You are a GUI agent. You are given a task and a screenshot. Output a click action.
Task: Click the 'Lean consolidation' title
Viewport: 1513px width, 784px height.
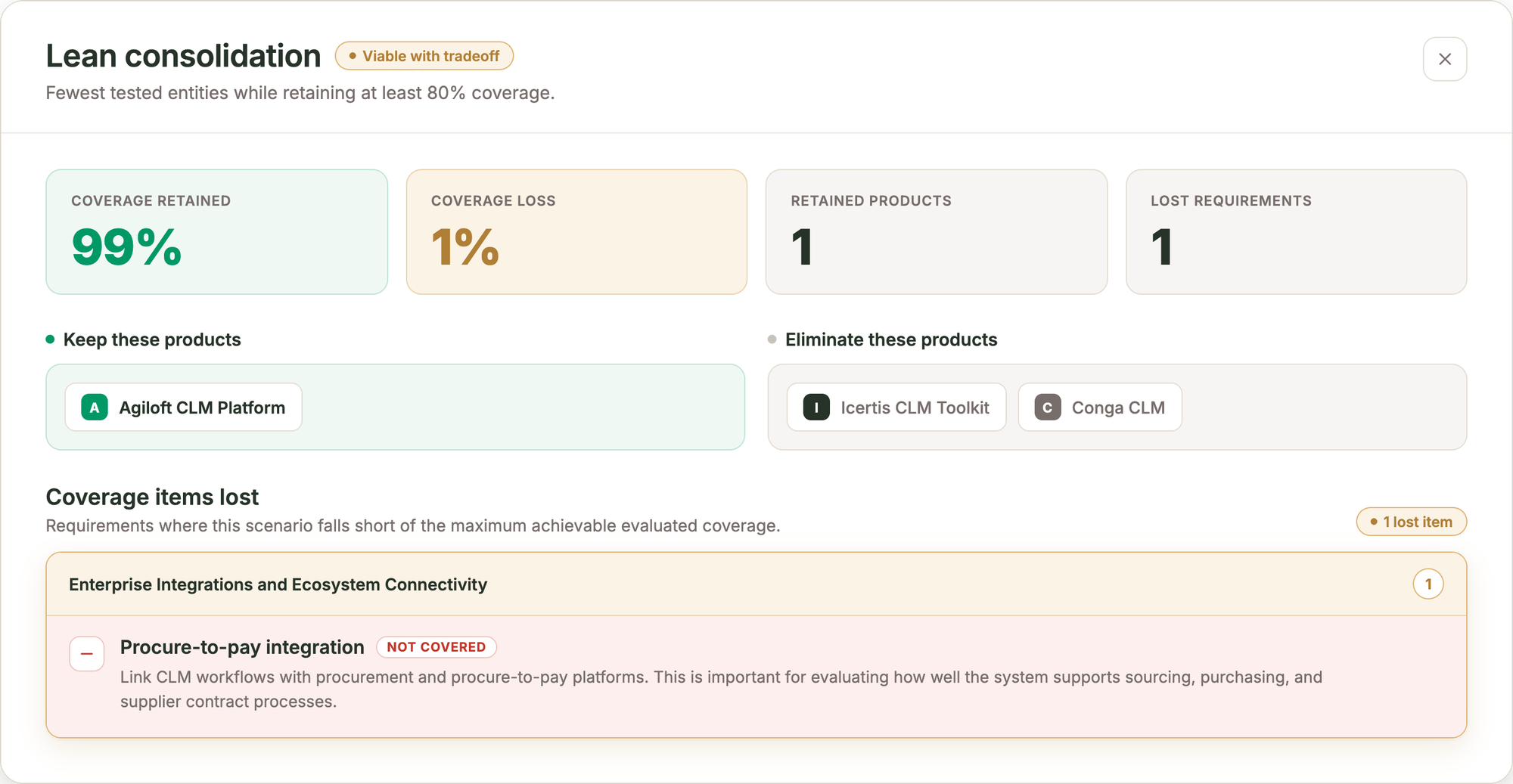click(183, 56)
